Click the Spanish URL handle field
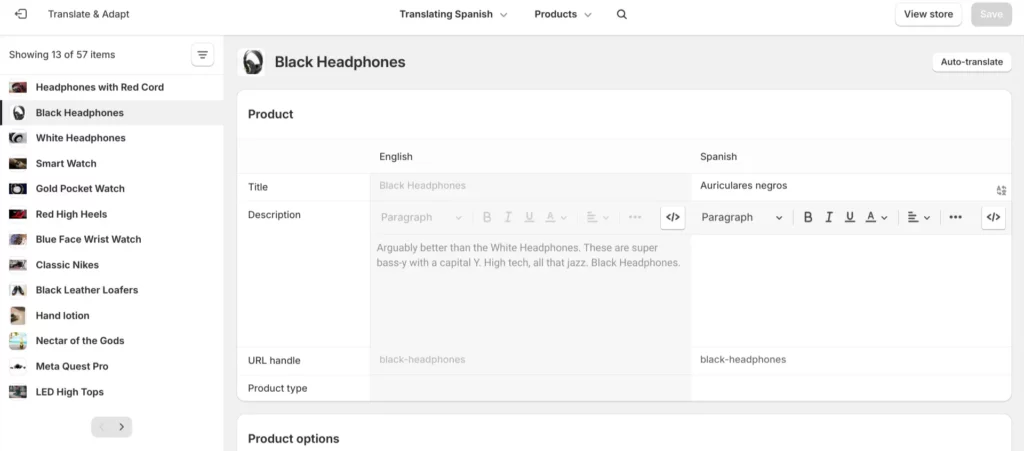The height and width of the screenshot is (451, 1024). click(851, 360)
